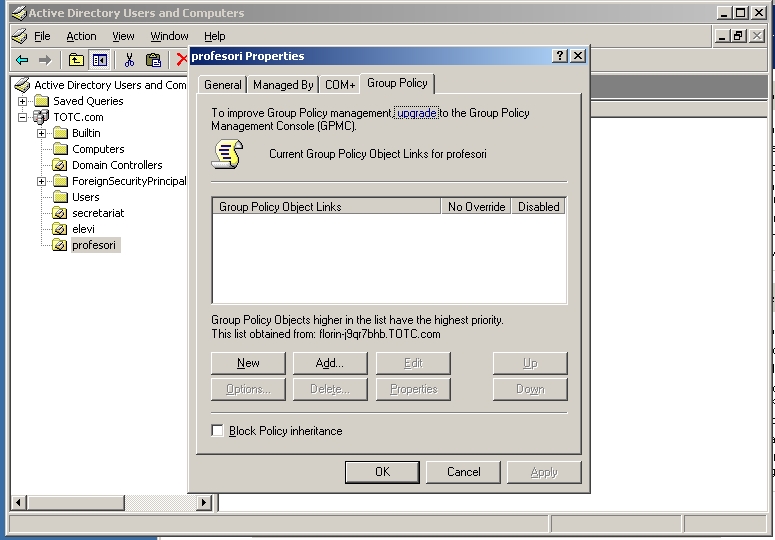Image resolution: width=775 pixels, height=540 pixels.
Task: Click the Group Policy Object Links column header
Action: (x=326, y=207)
